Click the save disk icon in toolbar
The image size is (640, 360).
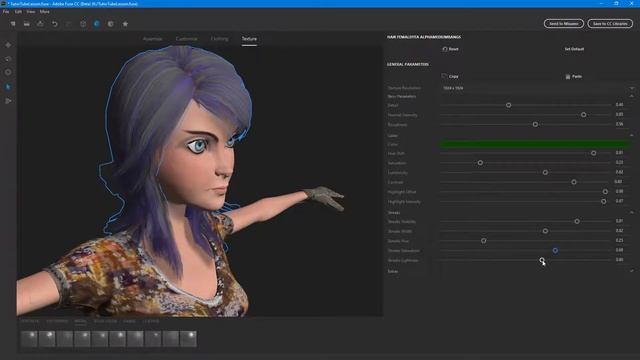coord(27,24)
